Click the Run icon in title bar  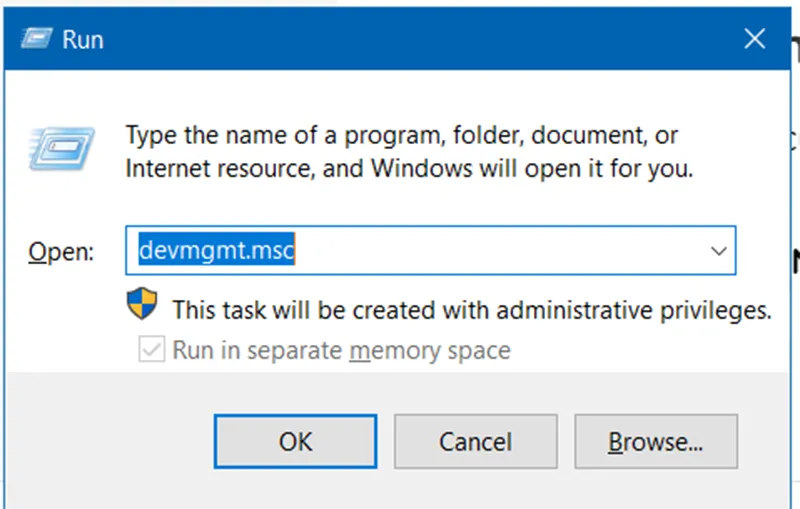(37, 38)
